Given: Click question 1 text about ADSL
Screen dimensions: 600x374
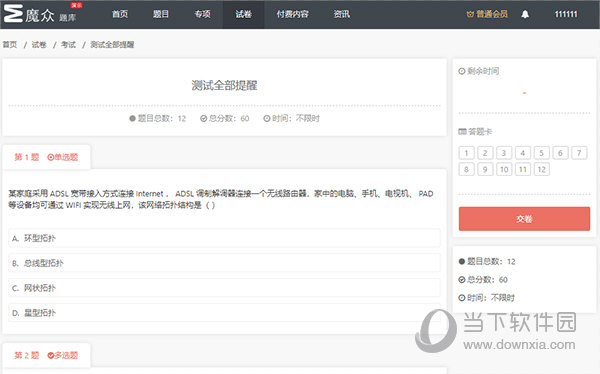Looking at the screenshot, I should click(221, 199).
